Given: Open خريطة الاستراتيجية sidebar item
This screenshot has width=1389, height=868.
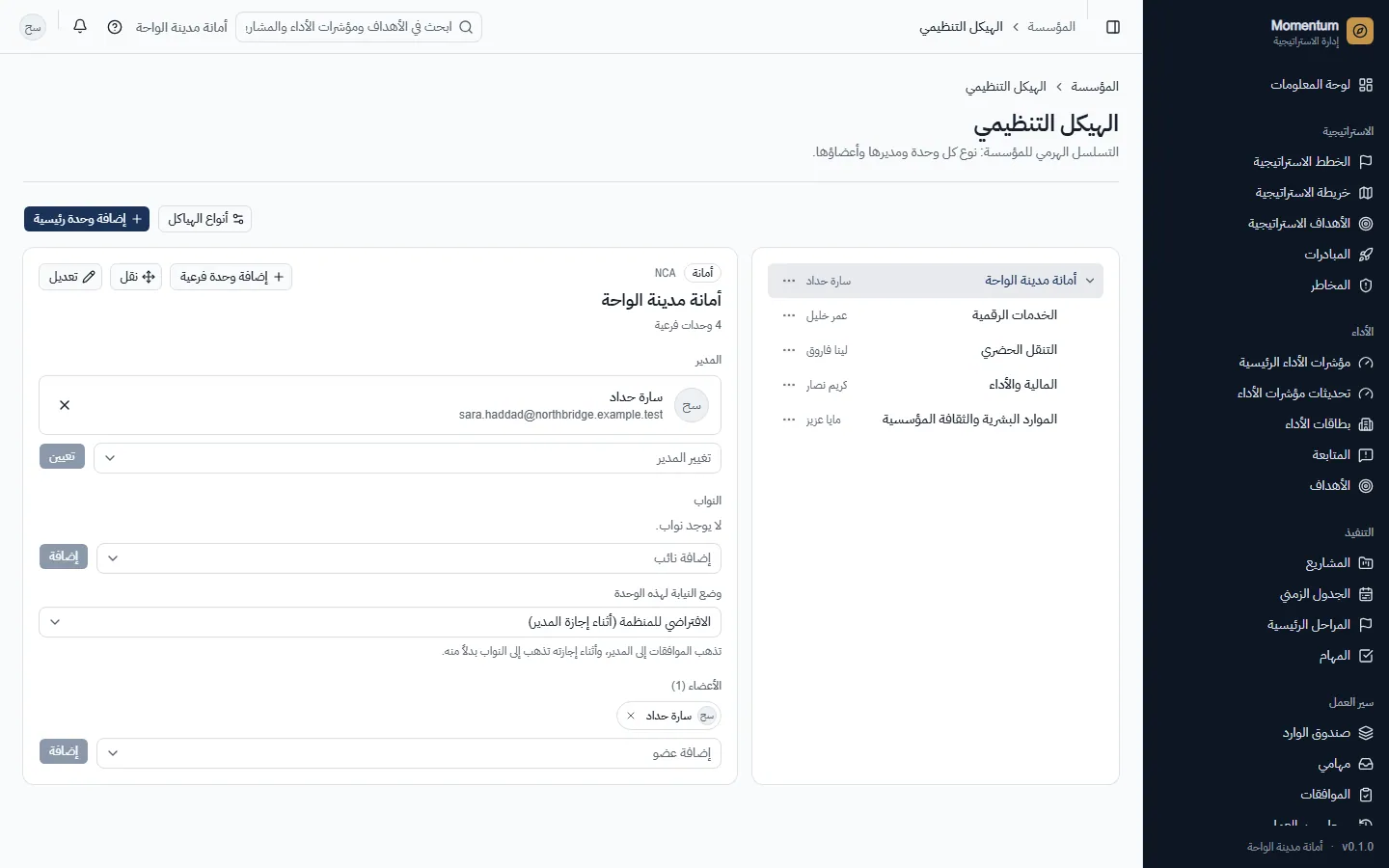Looking at the screenshot, I should click(x=1314, y=193).
